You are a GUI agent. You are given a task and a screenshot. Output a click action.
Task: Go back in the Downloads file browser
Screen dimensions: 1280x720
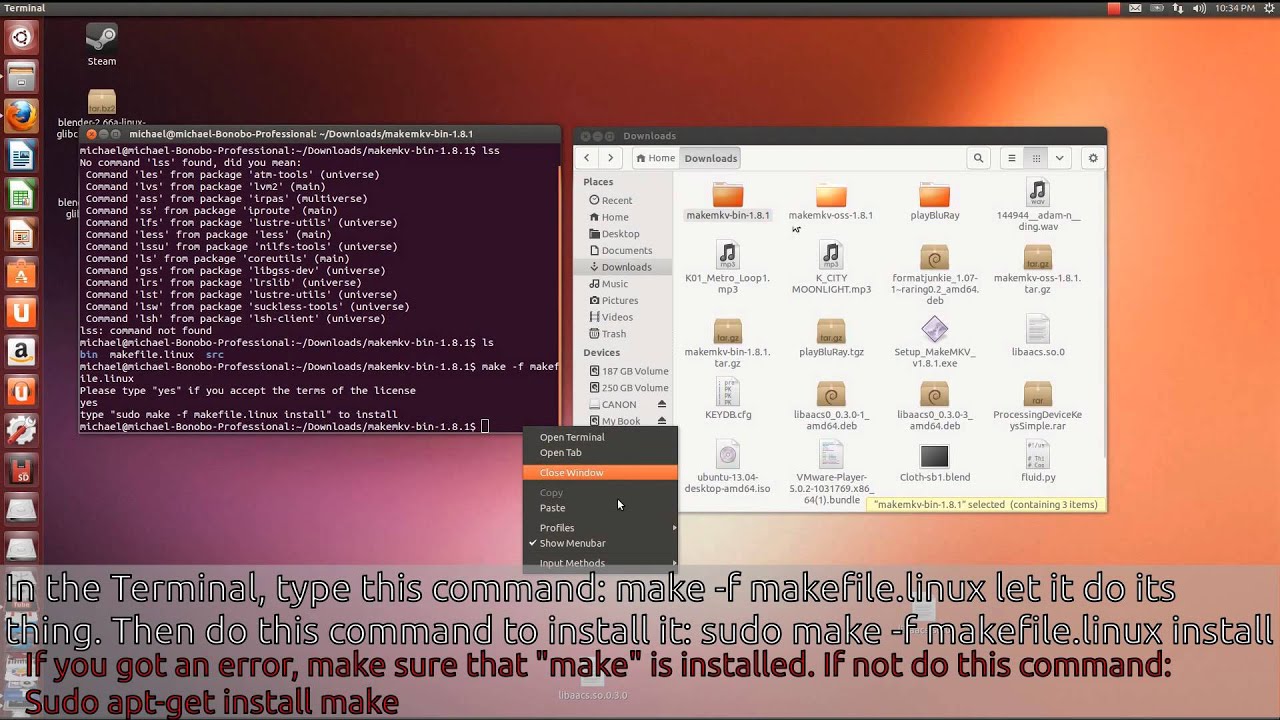pyautogui.click(x=587, y=158)
